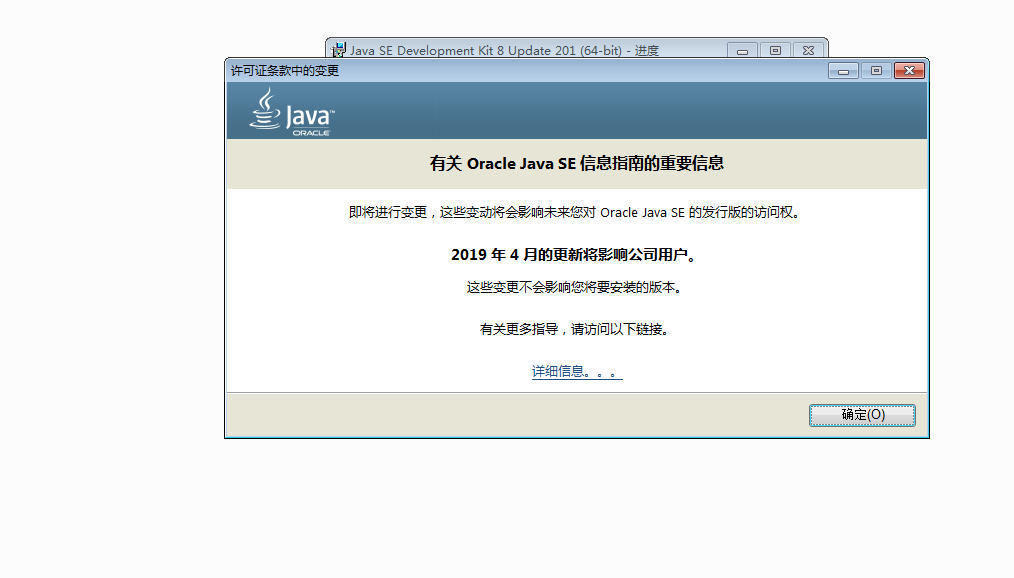The image size is (1014, 578).
Task: Click the Java Oracle logo
Action: click(292, 112)
